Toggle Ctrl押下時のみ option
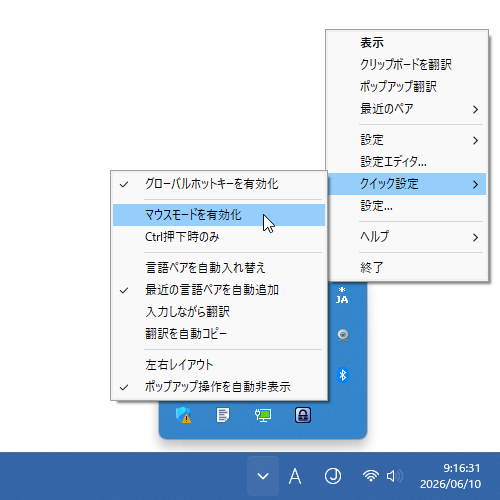Viewport: 500px width, 500px height. click(x=219, y=237)
